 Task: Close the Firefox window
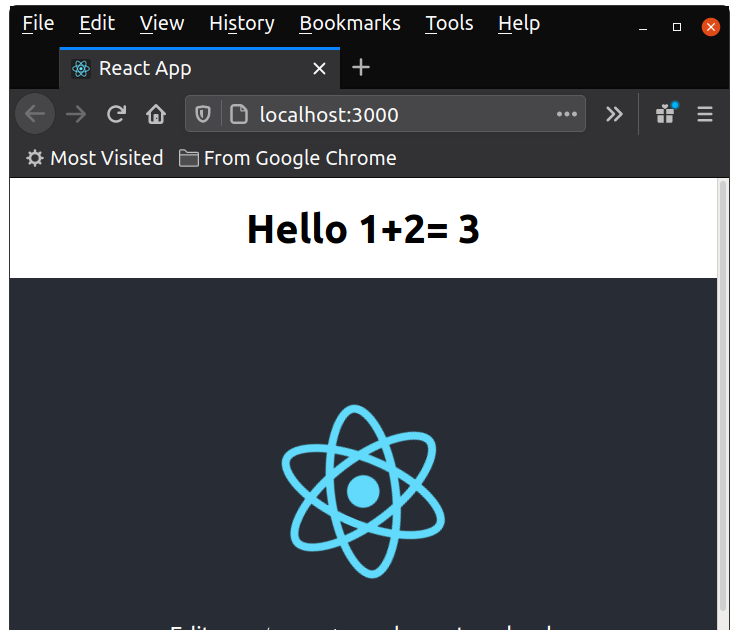711,27
